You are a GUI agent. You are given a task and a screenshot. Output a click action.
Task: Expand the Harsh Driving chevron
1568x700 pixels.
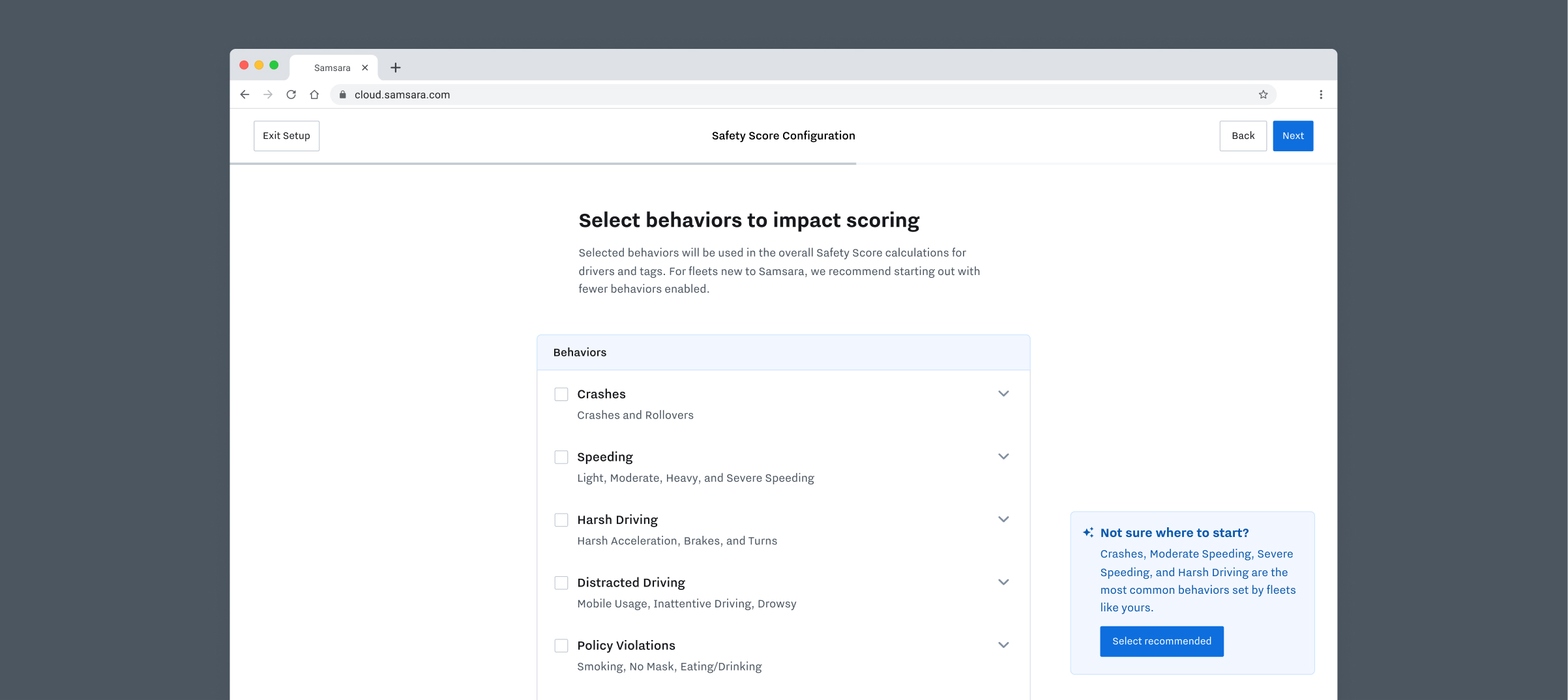pos(1003,519)
